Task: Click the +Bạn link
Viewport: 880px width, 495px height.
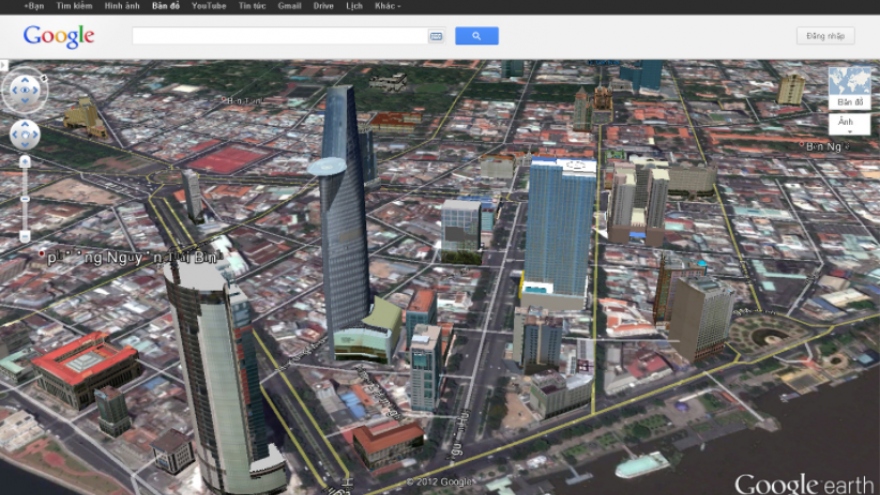Action: pos(34,6)
